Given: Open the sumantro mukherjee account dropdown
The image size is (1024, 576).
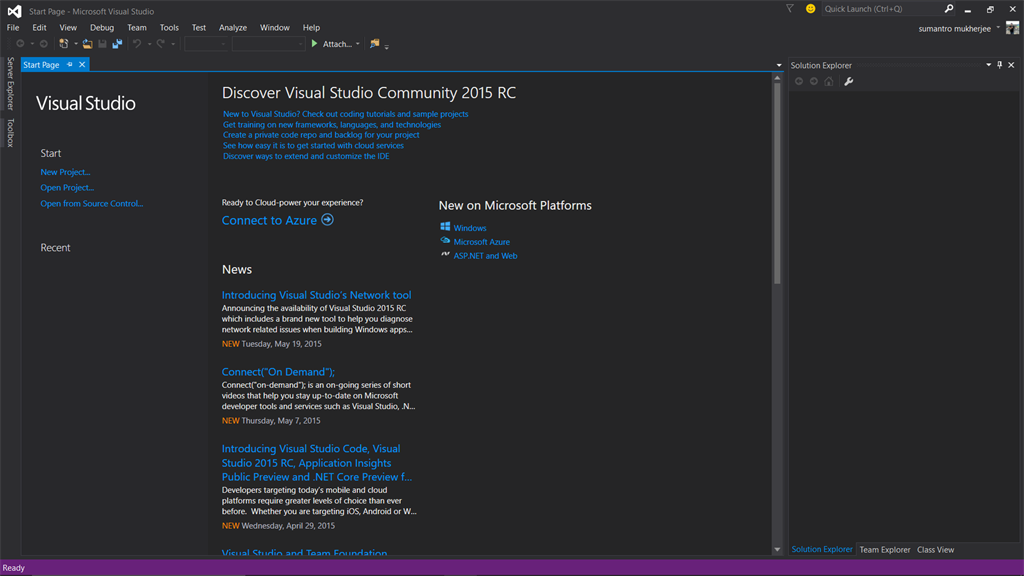Looking at the screenshot, I should [x=998, y=28].
